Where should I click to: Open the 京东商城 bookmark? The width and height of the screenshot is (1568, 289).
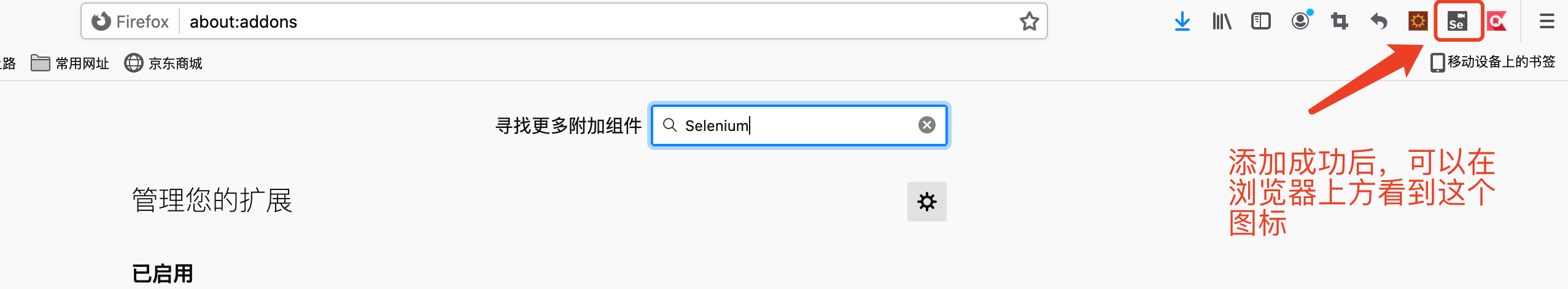coord(163,63)
